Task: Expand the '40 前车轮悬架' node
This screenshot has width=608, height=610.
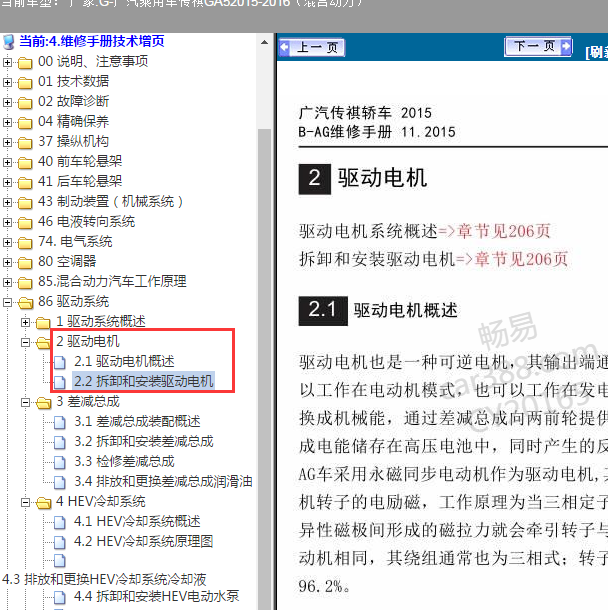Action: pos(7,162)
